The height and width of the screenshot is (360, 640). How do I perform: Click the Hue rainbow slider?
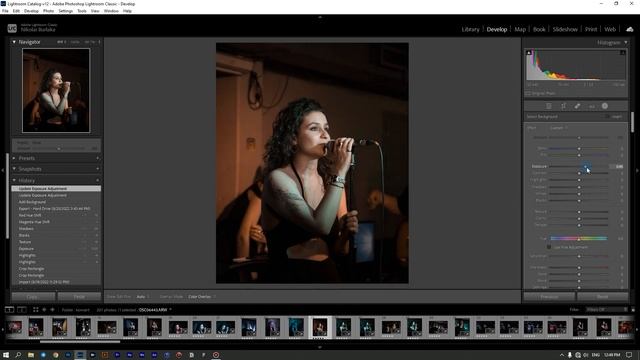click(x=578, y=238)
